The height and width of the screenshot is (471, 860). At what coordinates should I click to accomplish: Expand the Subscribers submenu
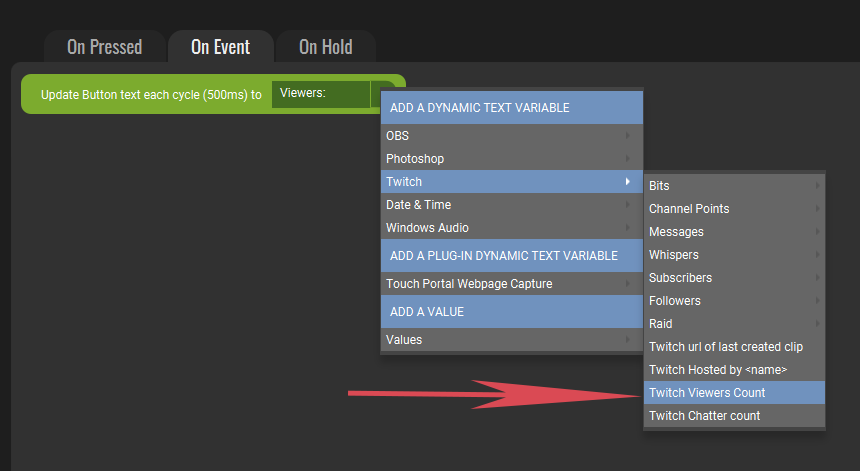734,277
